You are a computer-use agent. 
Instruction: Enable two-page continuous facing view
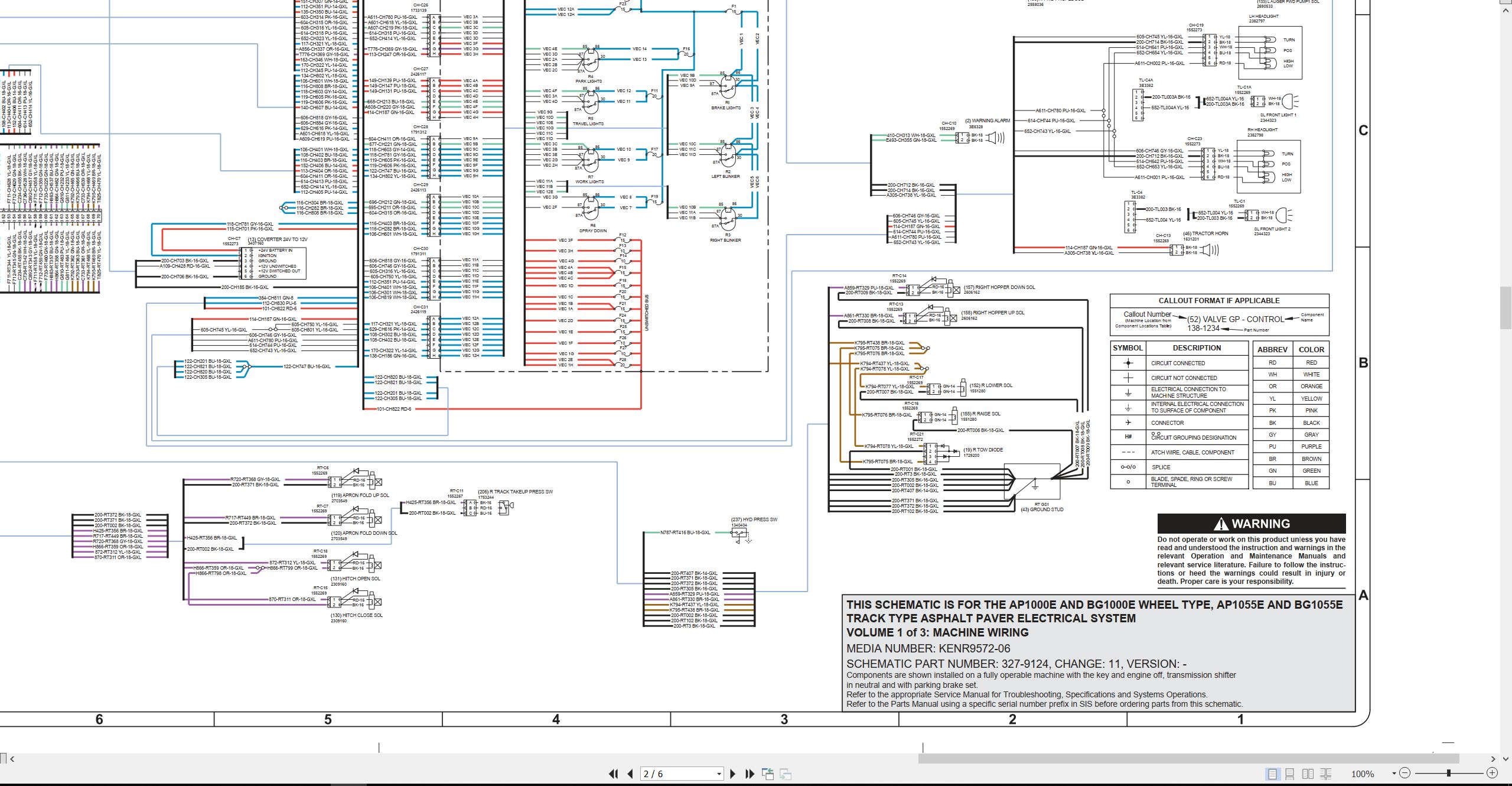(1326, 774)
